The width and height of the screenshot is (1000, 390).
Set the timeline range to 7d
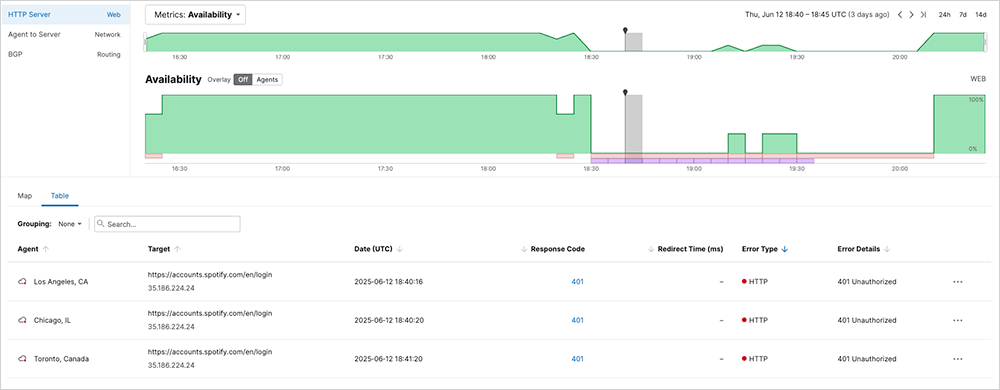(963, 15)
